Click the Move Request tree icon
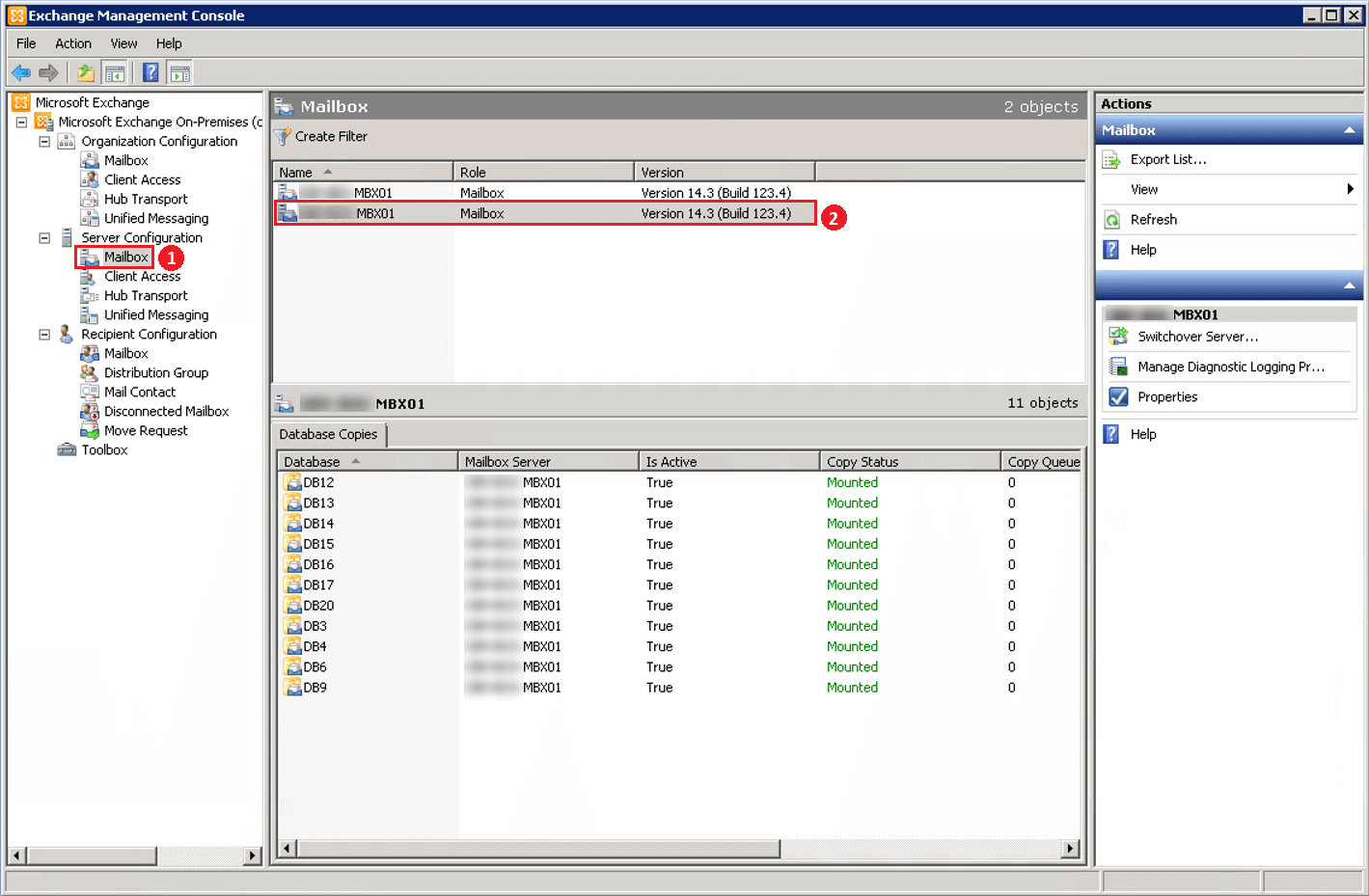 [90, 430]
